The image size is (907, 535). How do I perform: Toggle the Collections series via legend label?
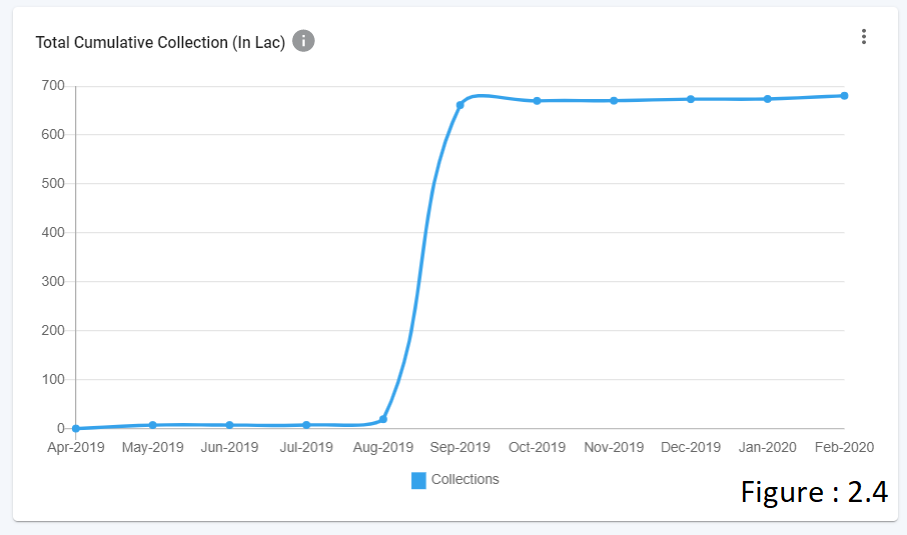point(465,479)
